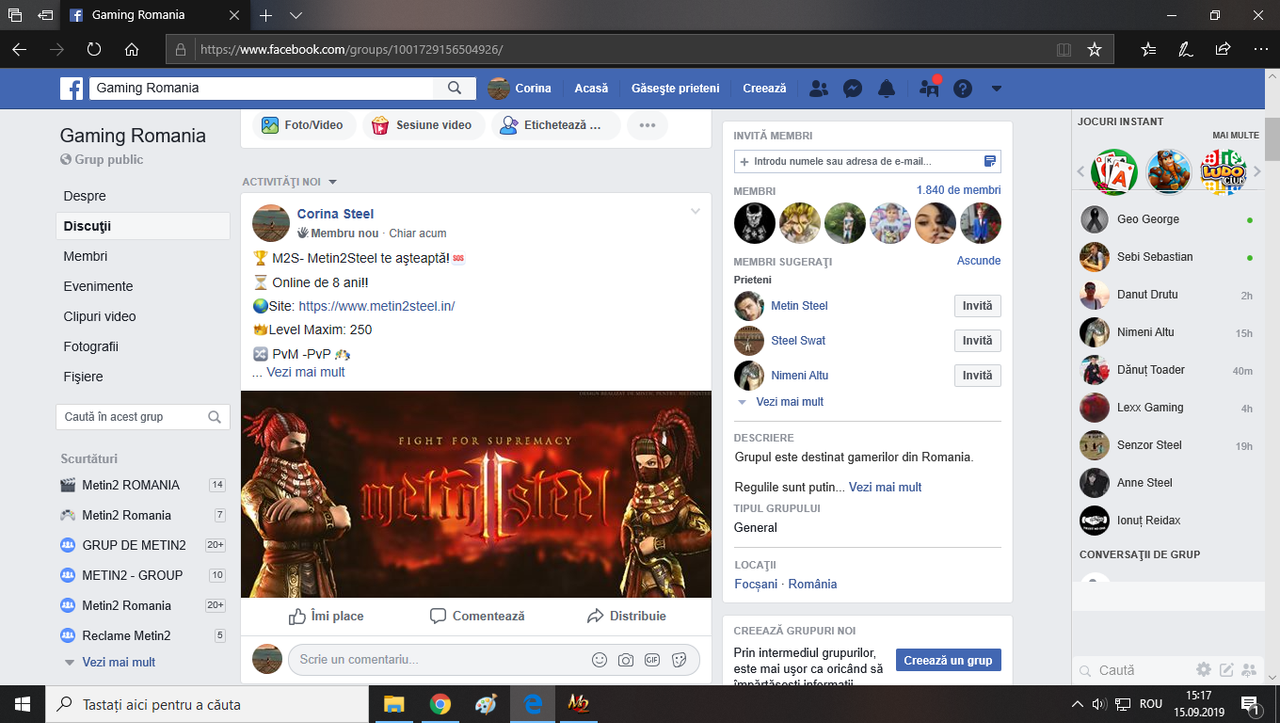The width and height of the screenshot is (1280, 723).
Task: Create new group chat icon
Action: click(1249, 669)
